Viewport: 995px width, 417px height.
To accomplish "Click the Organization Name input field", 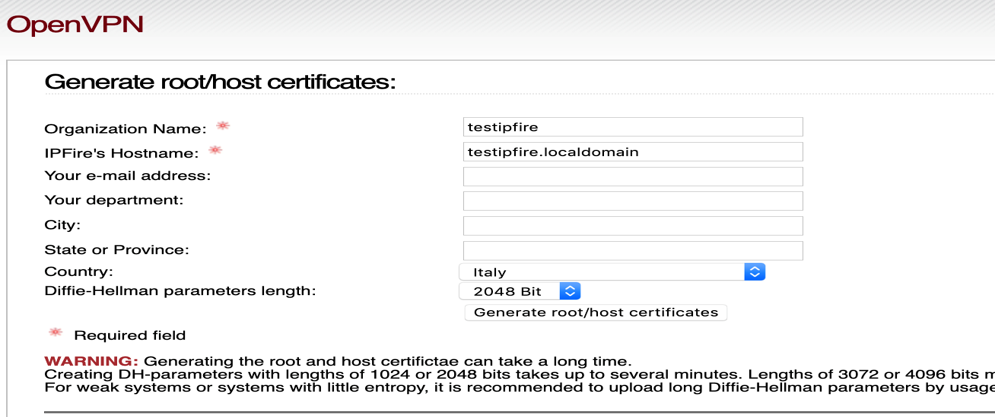I will click(633, 127).
